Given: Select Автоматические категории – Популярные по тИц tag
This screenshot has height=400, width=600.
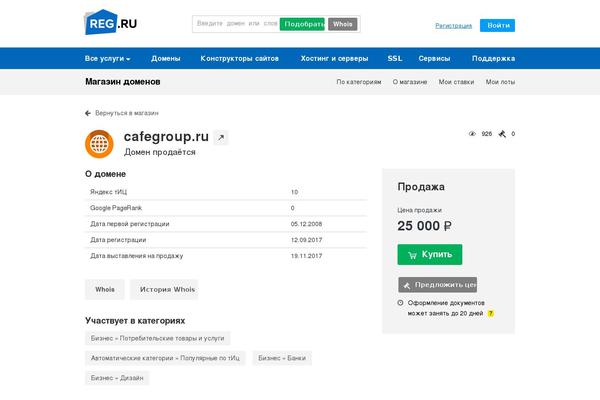Looking at the screenshot, I should [x=165, y=358].
